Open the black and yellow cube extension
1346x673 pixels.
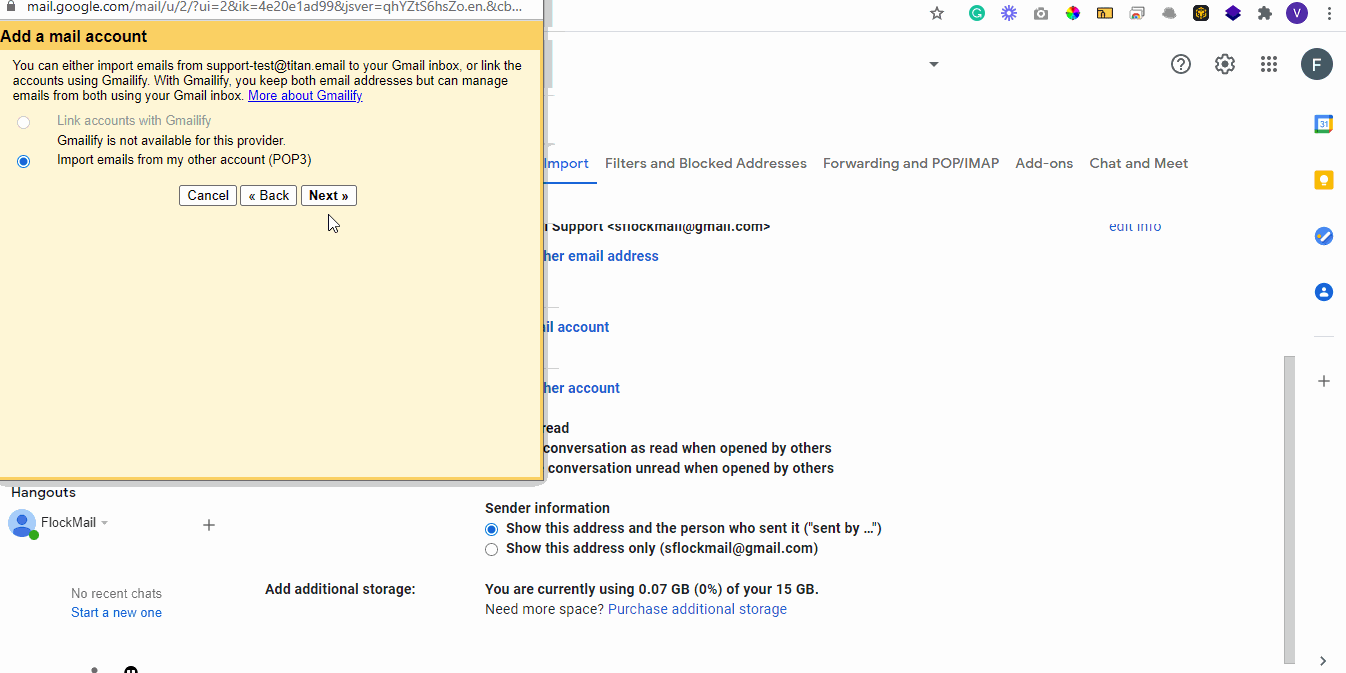coord(1201,13)
